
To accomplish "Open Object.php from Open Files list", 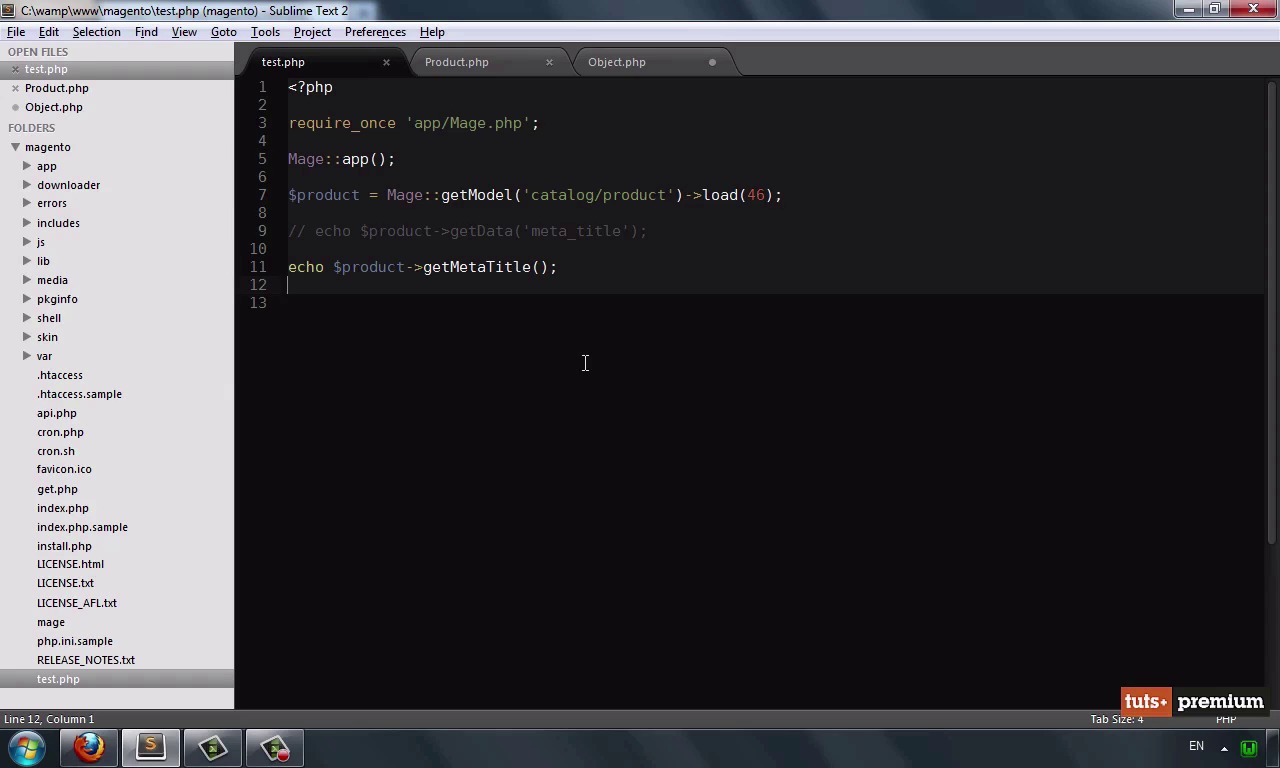I will pos(54,108).
